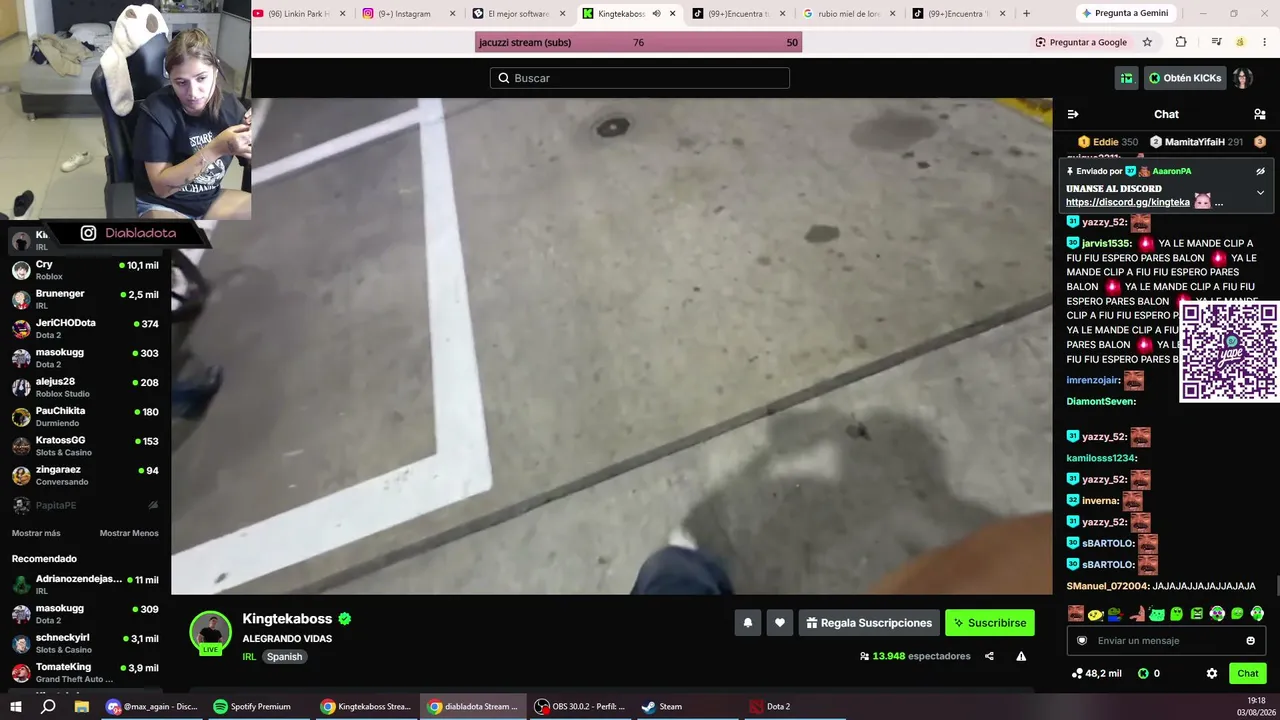Expand the list with Mostrar más
The image size is (1280, 720).
pos(36,533)
